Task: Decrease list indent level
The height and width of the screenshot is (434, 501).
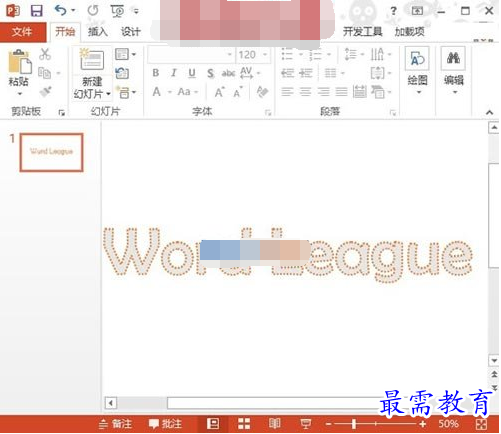Action: tap(287, 73)
